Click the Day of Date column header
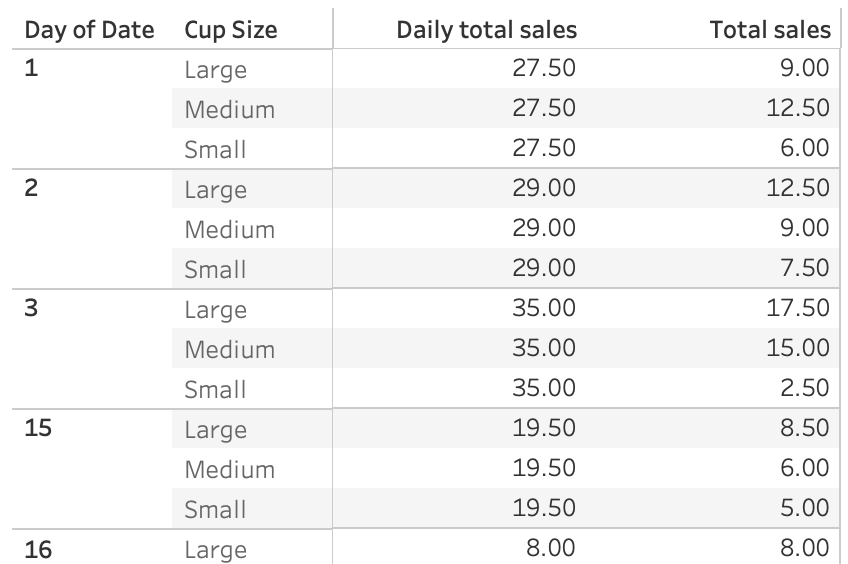848x564 pixels. click(89, 30)
